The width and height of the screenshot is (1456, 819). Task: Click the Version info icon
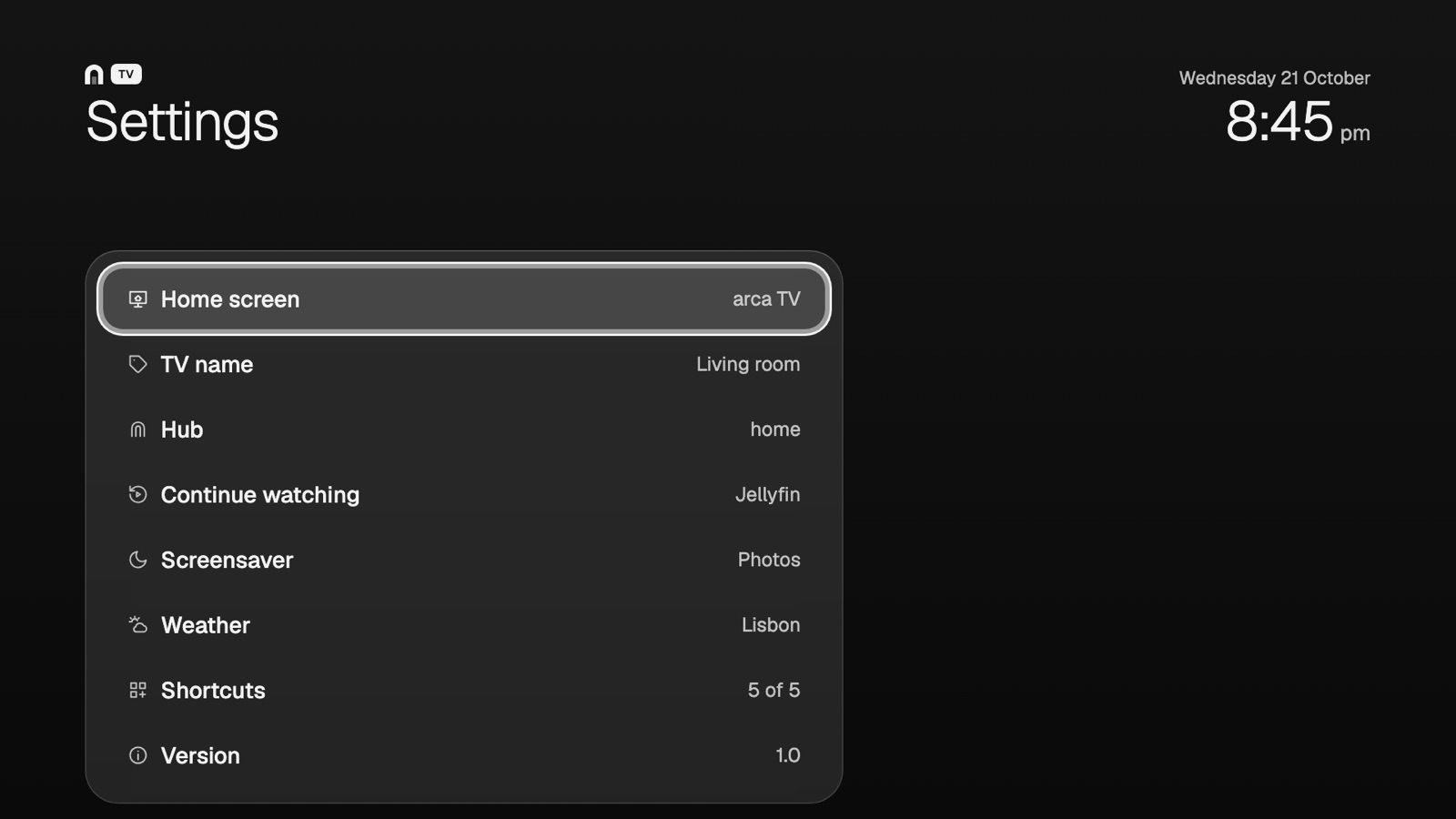click(x=137, y=755)
